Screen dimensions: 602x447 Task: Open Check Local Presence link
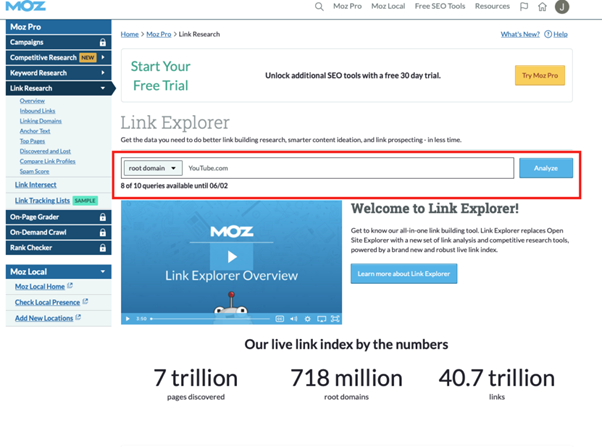pyautogui.click(x=47, y=302)
